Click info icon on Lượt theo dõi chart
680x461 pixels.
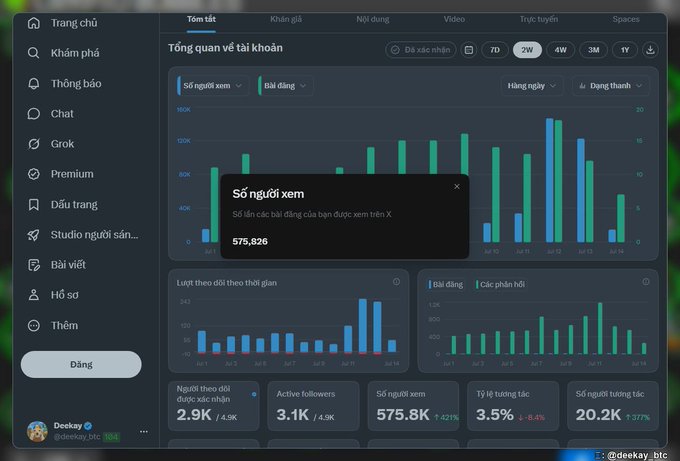point(396,282)
